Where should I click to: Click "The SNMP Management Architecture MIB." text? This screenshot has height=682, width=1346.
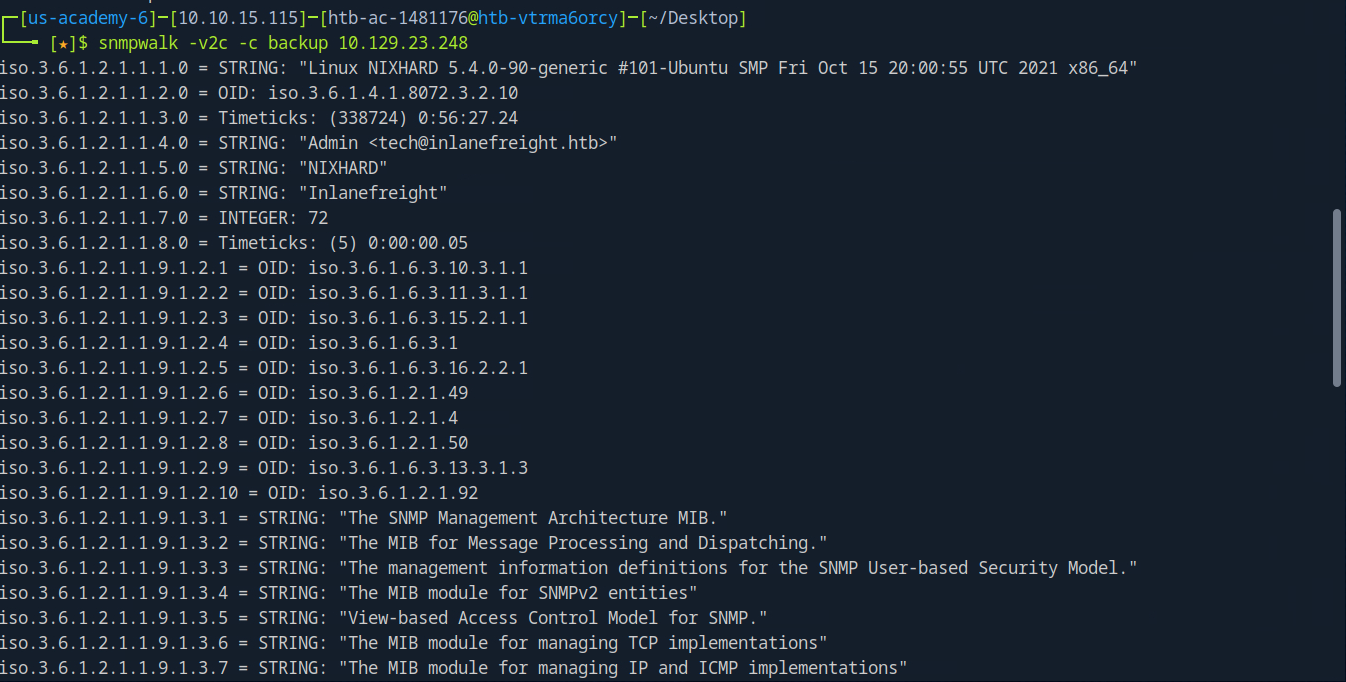point(532,518)
